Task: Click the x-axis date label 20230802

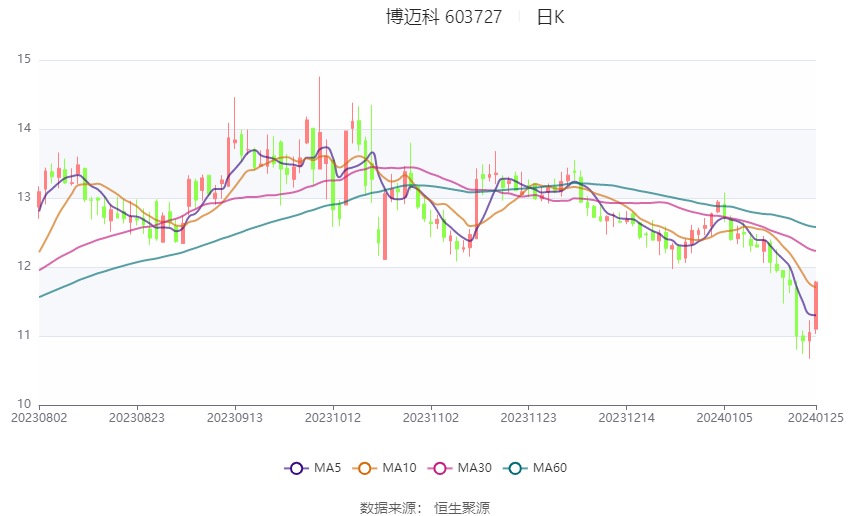Action: point(39,418)
